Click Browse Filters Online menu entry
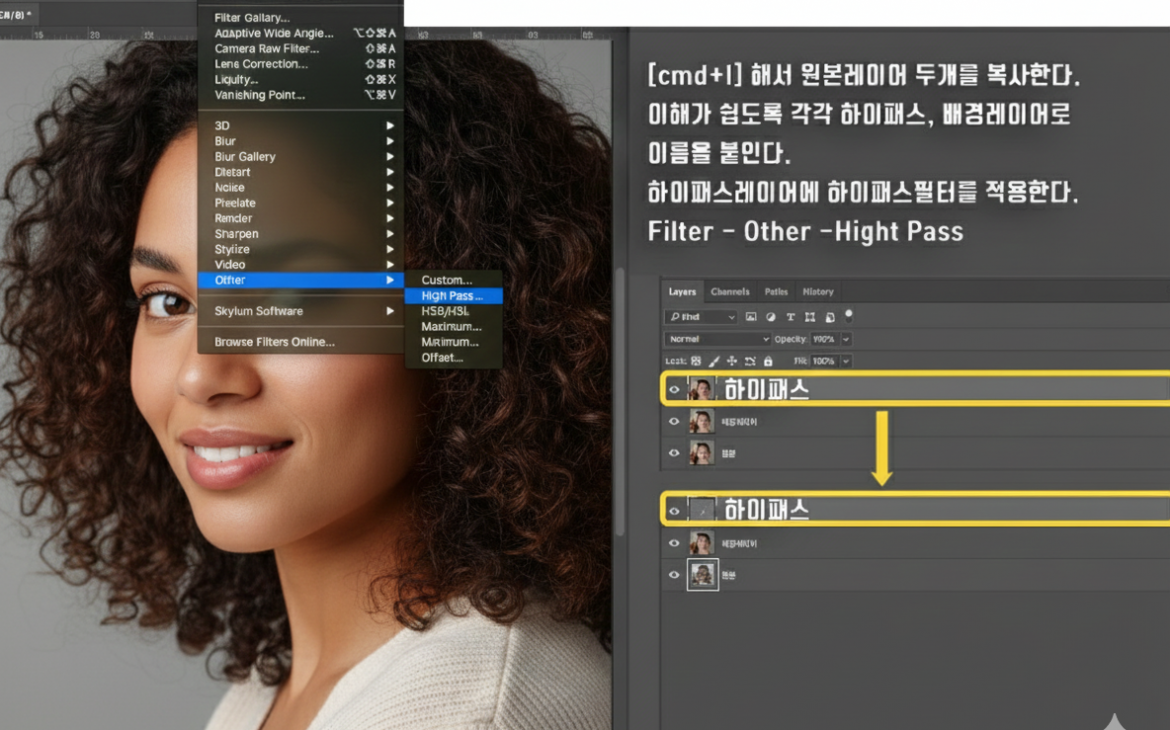 [x=274, y=342]
